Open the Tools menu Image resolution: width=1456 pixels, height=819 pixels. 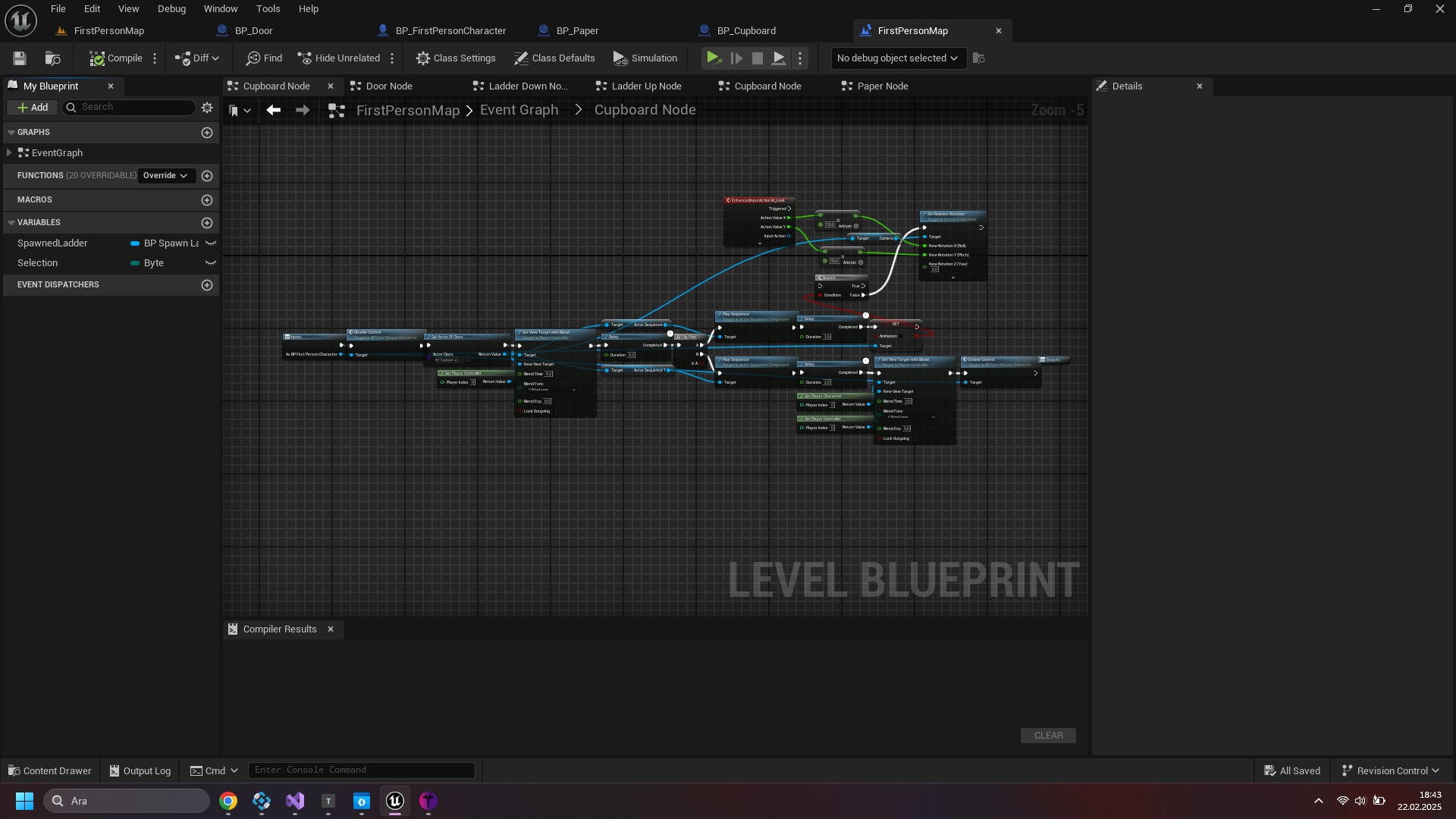click(x=268, y=9)
